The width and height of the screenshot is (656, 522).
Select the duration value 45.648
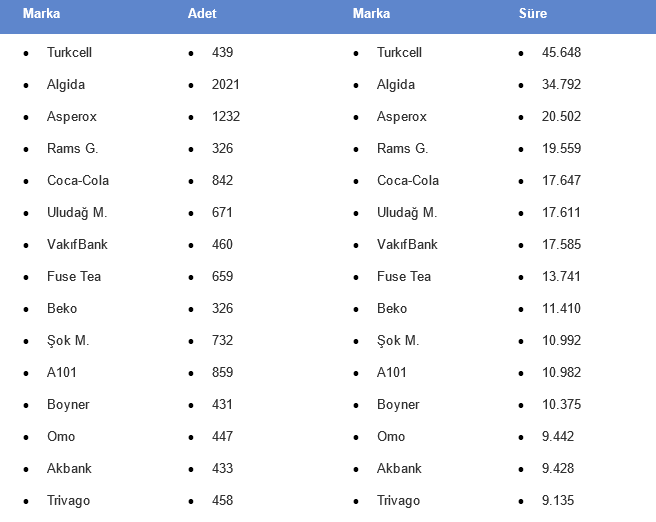(x=561, y=52)
